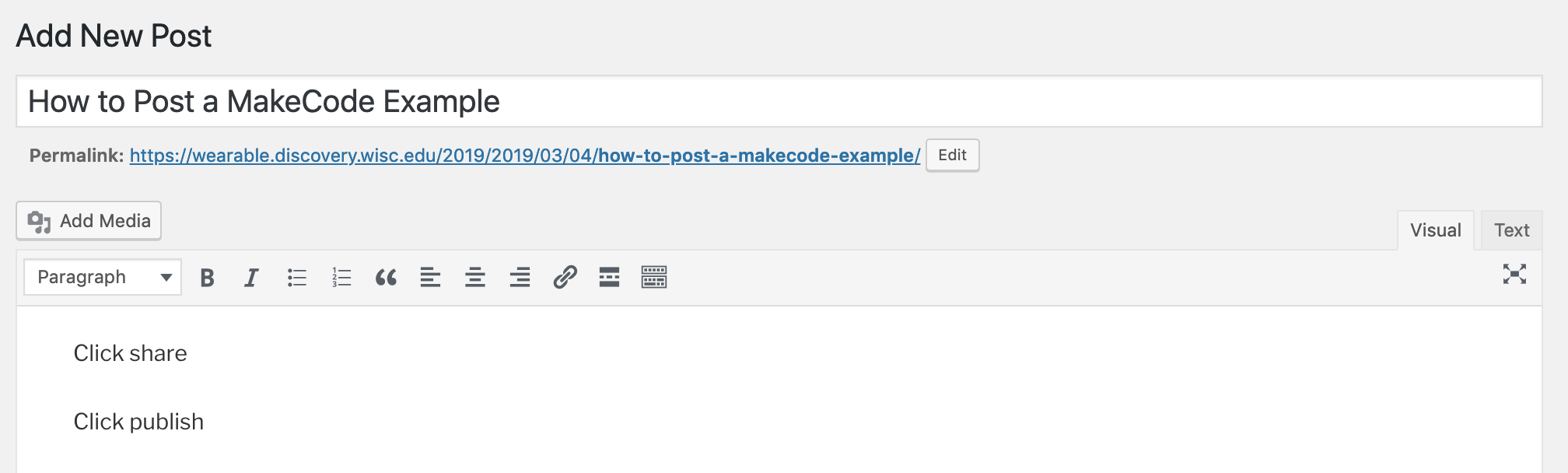Open the Paragraph style dropdown
Image resolution: width=1568 pixels, height=473 pixels.
[102, 276]
